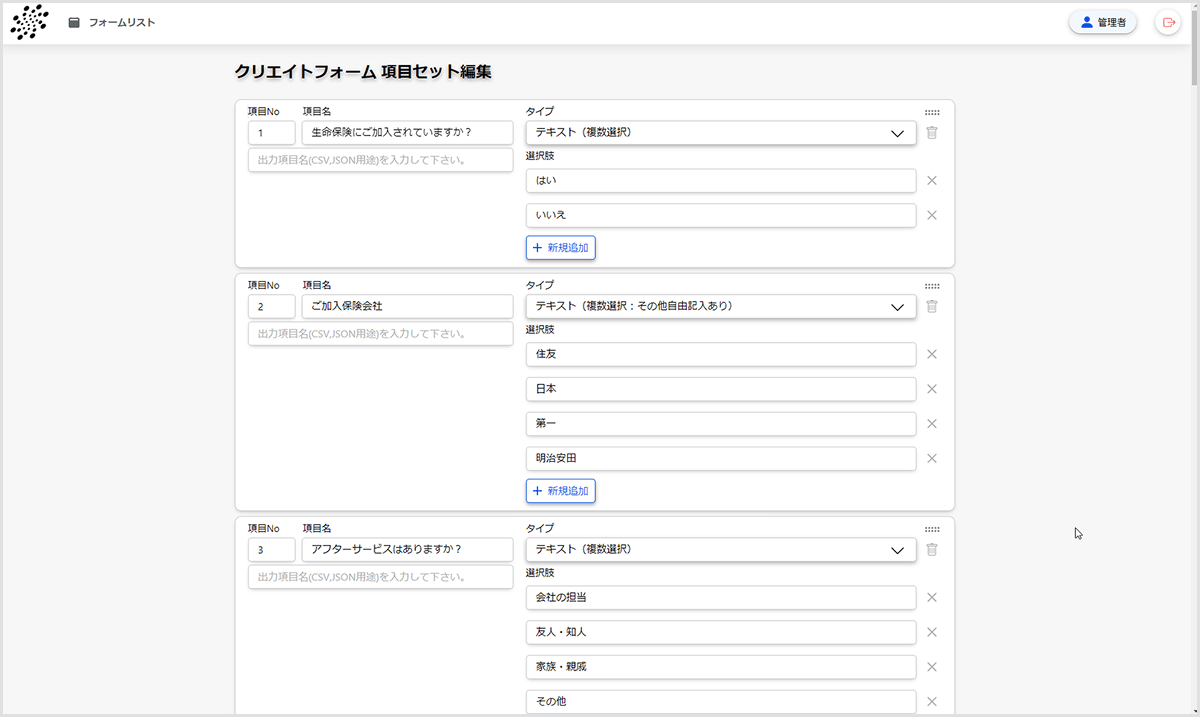Focus output name field of item 3

[380, 577]
